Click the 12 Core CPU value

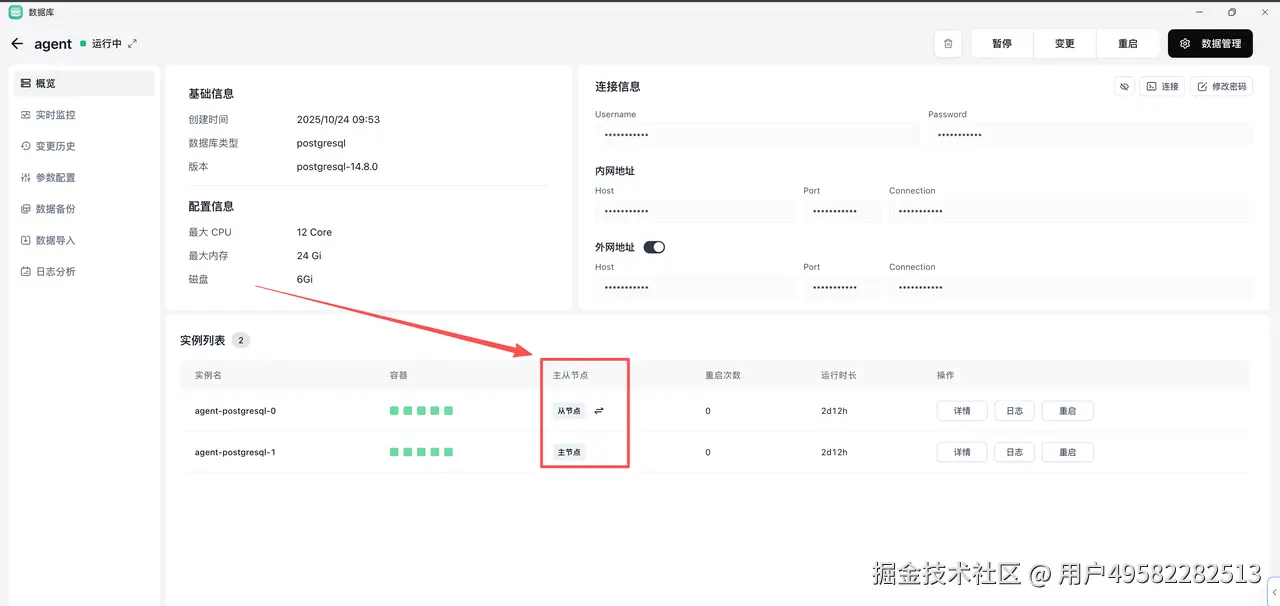pyautogui.click(x=314, y=232)
